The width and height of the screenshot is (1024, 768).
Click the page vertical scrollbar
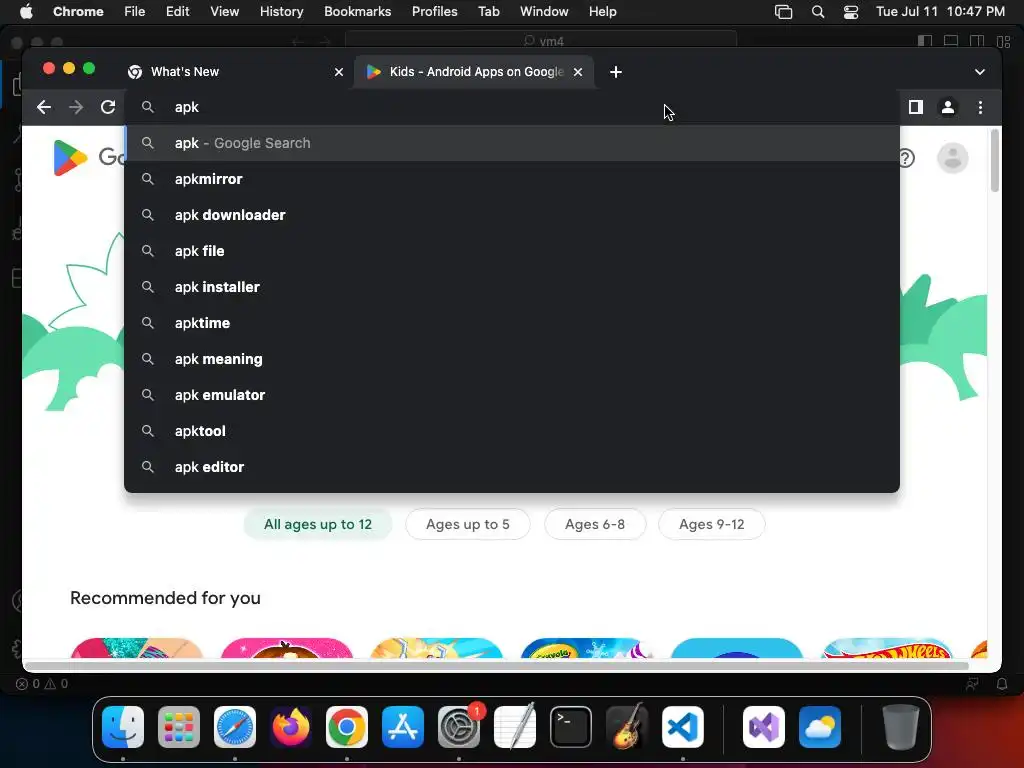point(995,161)
